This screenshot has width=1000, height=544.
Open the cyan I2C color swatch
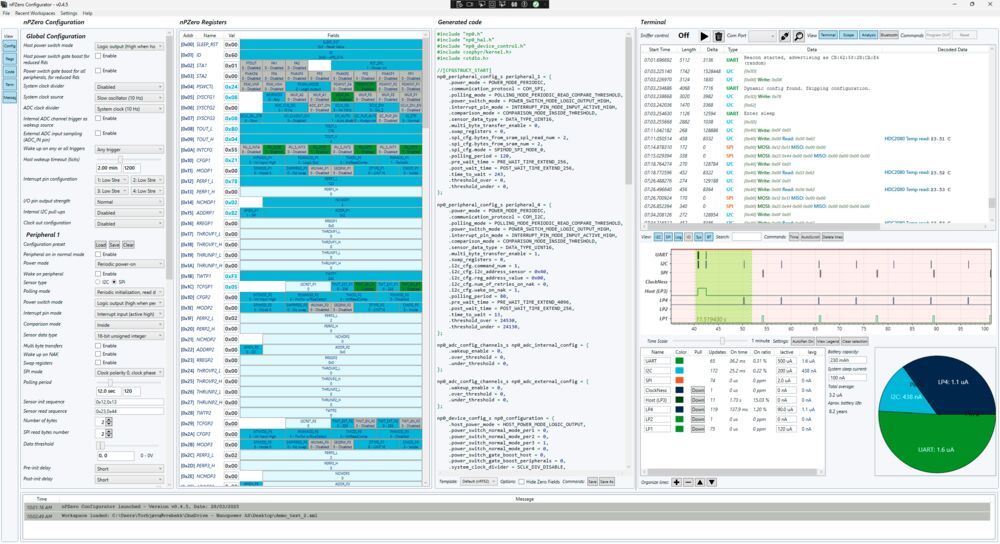[679, 371]
